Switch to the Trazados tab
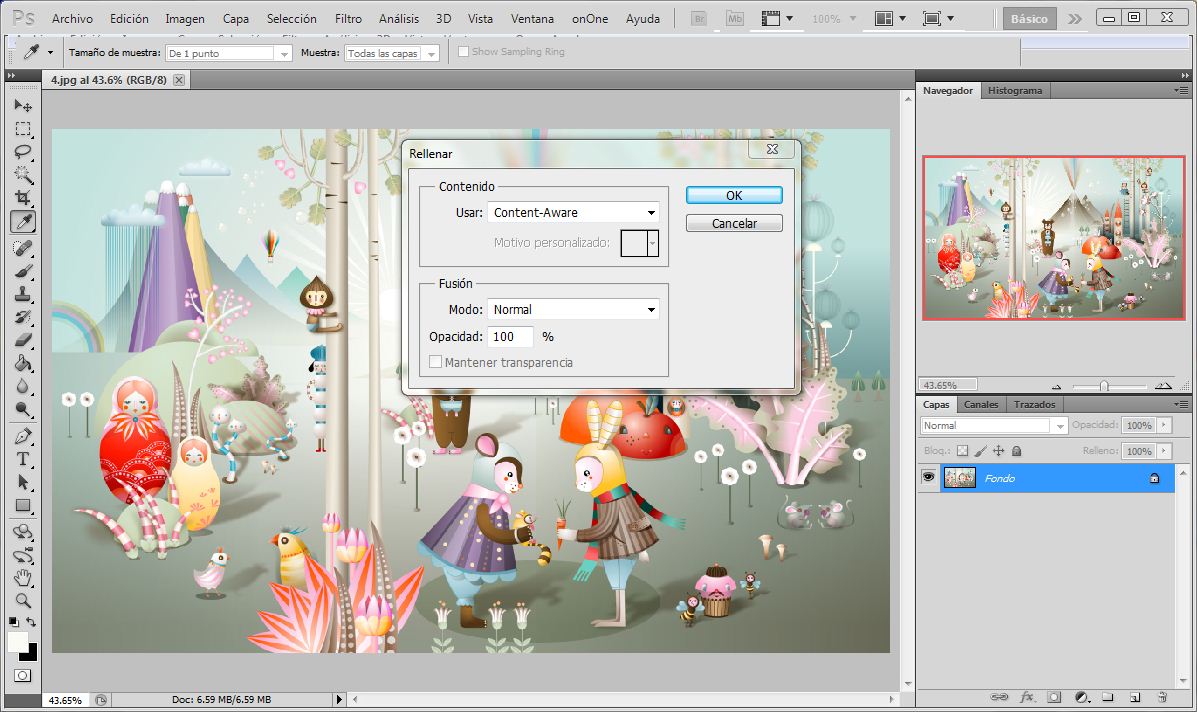Screen dimensions: 1197x712 1034,404
